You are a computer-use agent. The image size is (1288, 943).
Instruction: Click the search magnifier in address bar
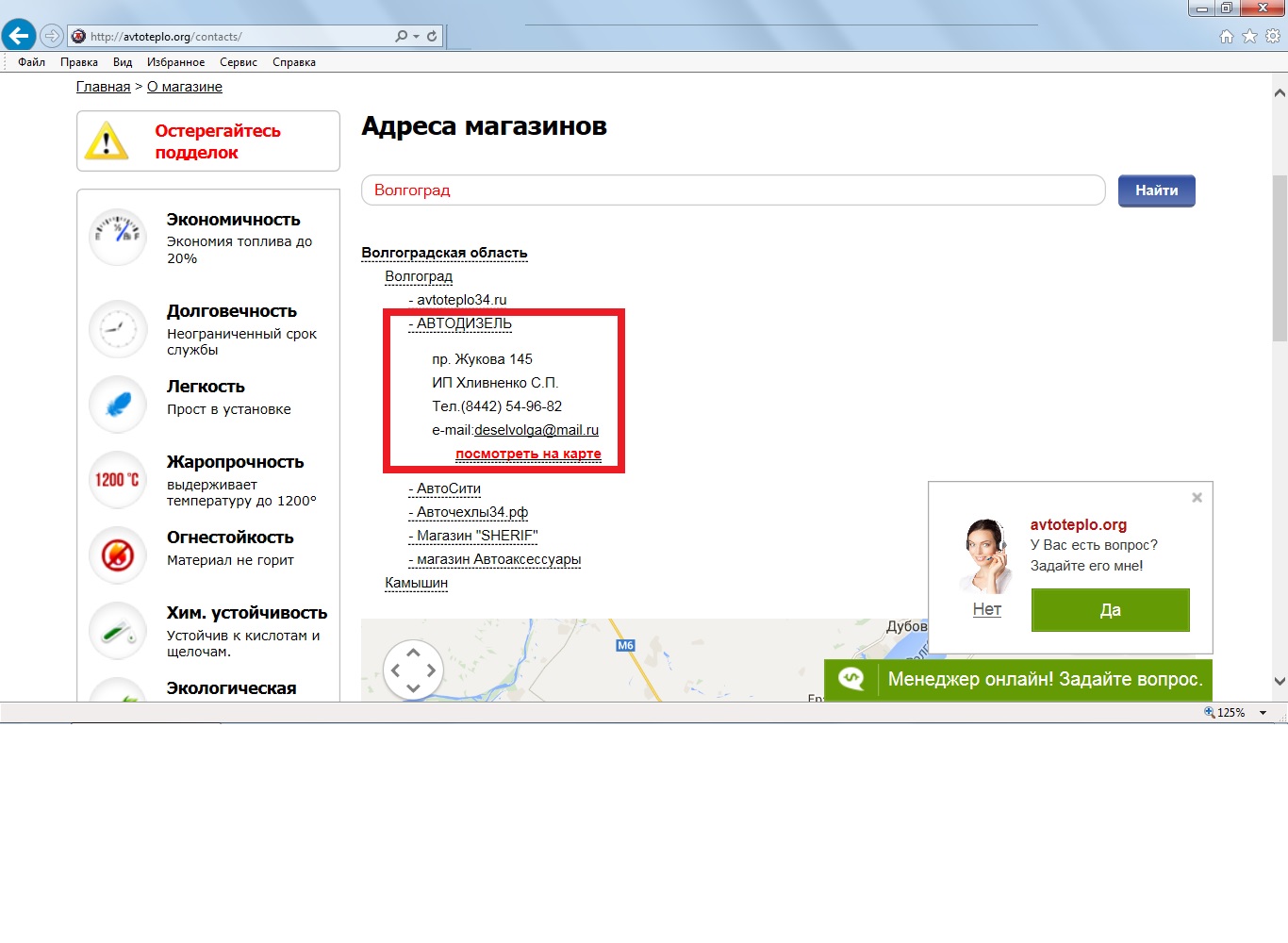tap(402, 36)
